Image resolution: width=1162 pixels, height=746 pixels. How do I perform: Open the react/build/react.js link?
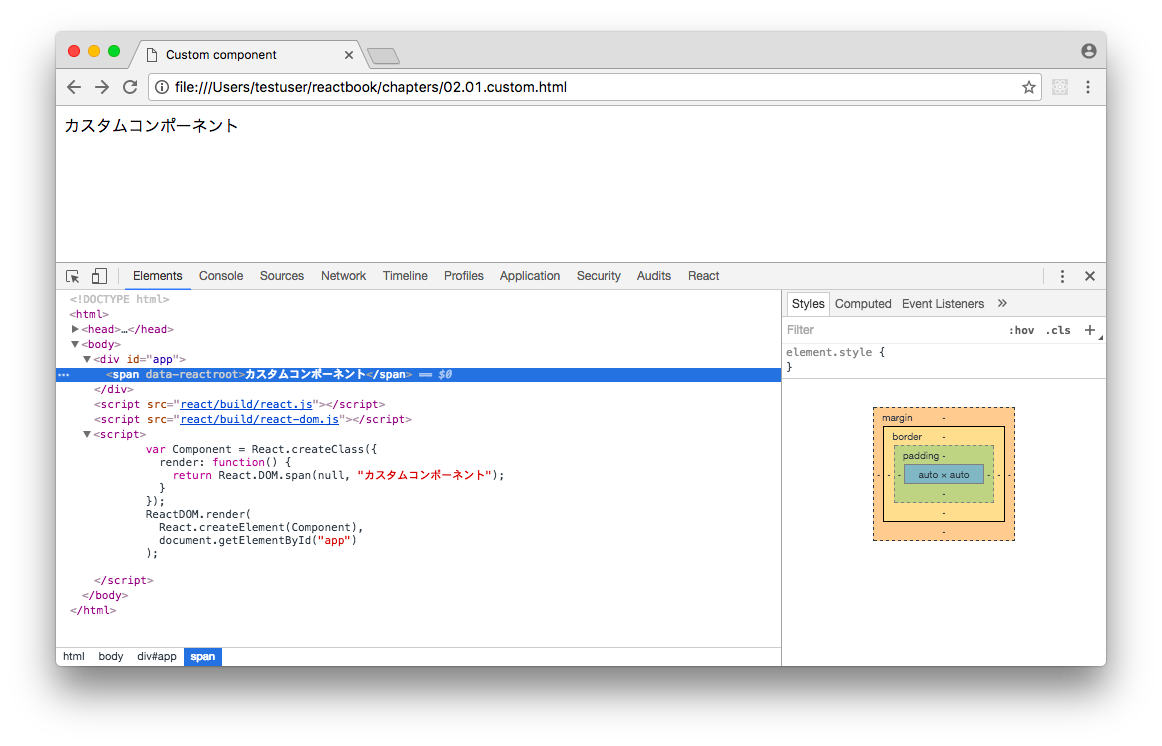[x=246, y=404]
